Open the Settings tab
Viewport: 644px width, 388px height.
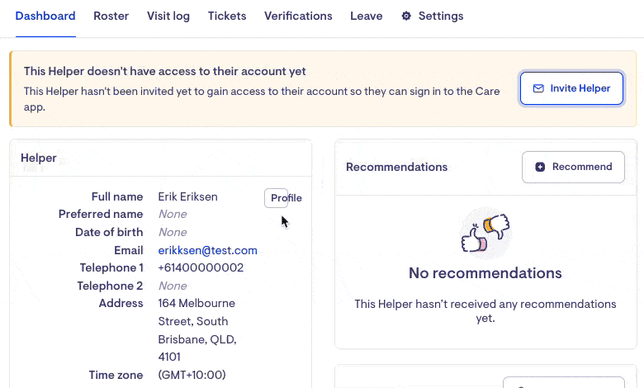coord(432,16)
